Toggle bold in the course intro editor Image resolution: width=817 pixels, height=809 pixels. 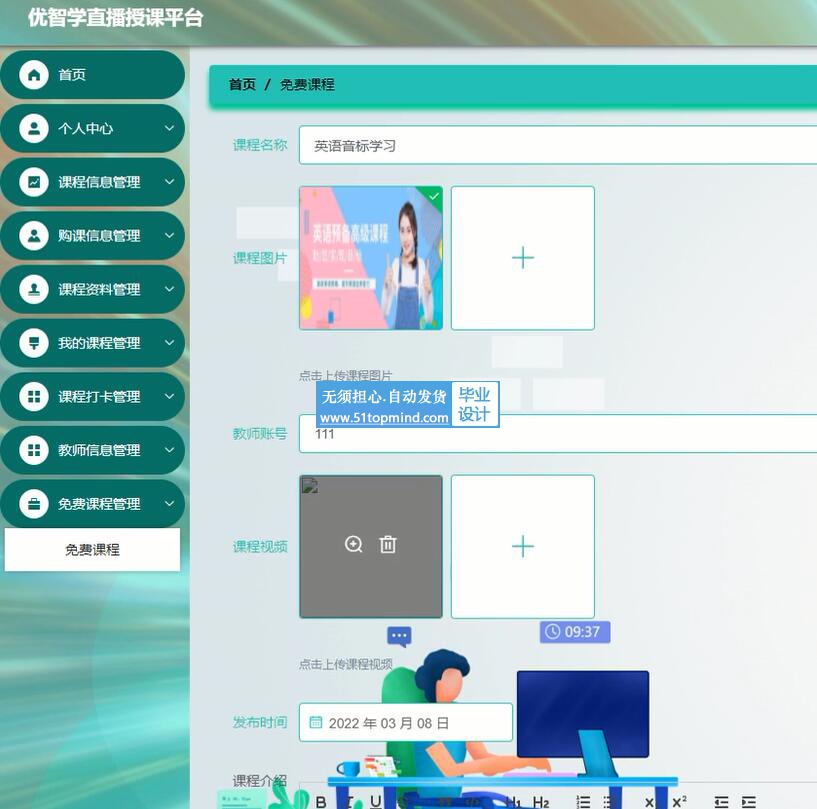click(x=321, y=802)
